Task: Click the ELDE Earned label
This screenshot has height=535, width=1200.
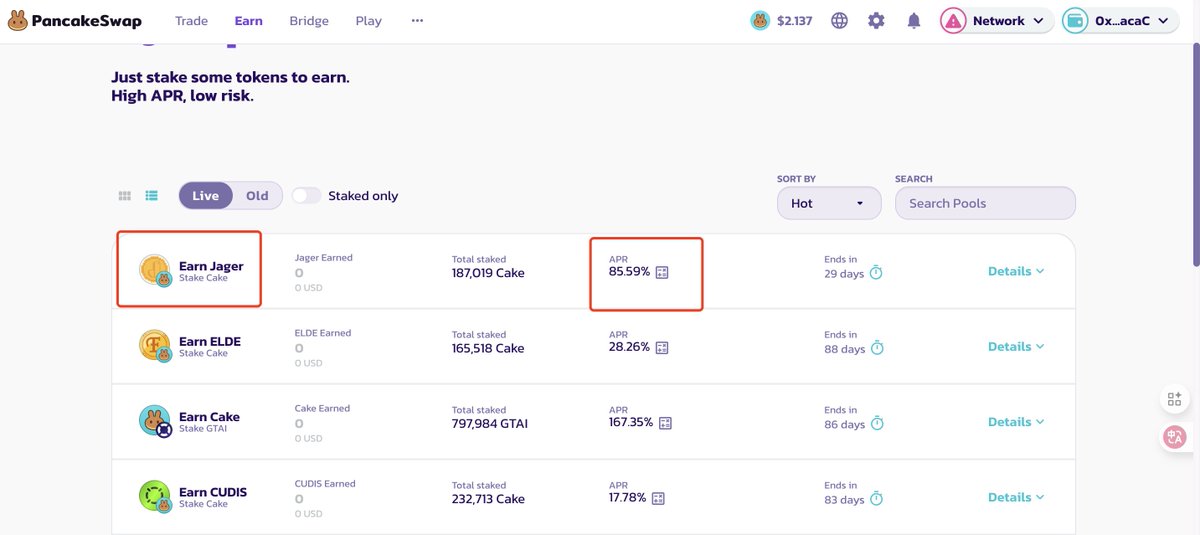Action: click(323, 333)
